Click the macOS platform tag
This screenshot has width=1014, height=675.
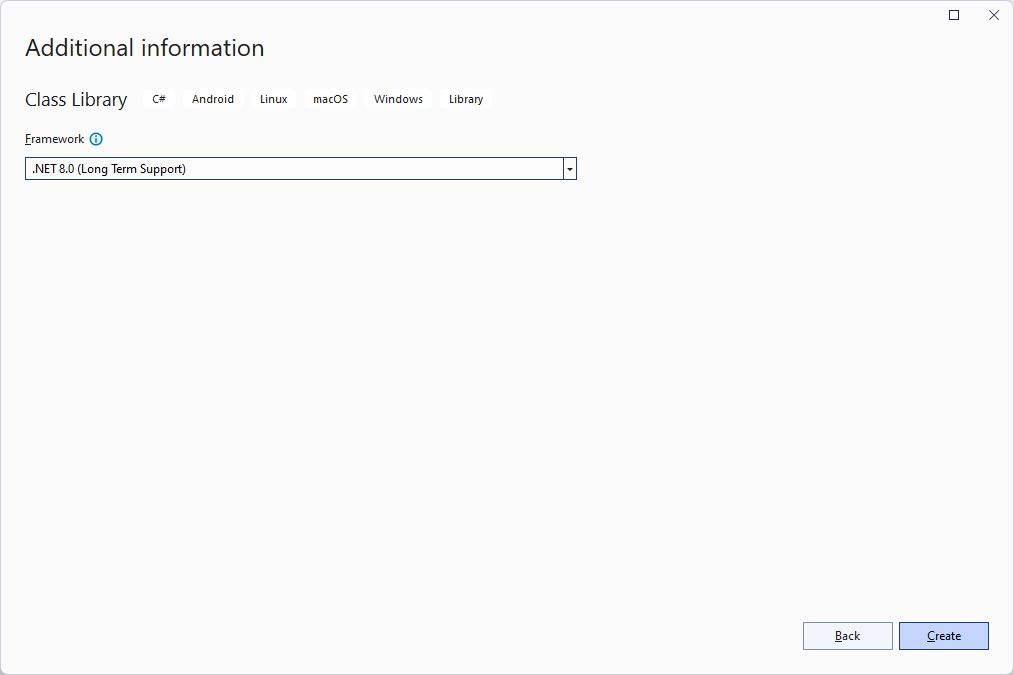click(x=330, y=98)
